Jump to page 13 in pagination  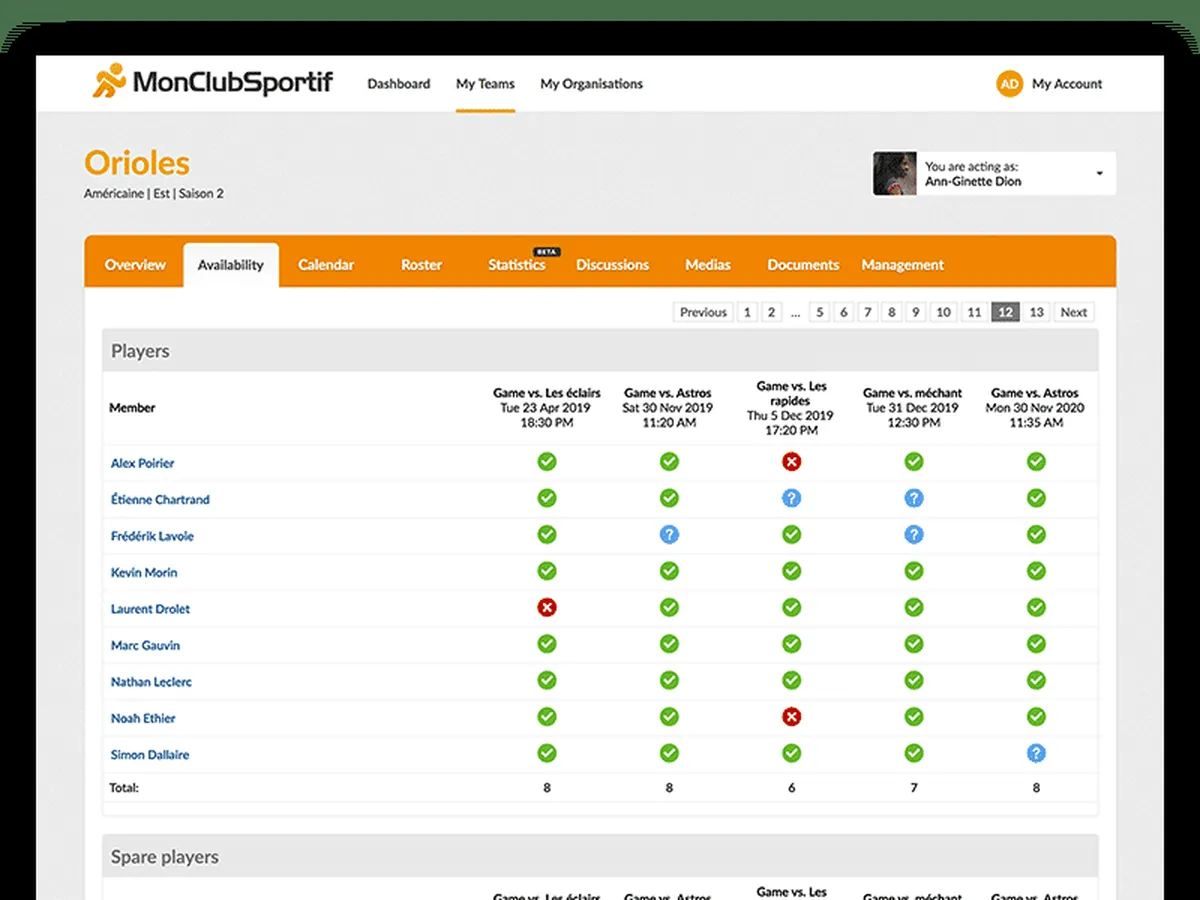1037,313
